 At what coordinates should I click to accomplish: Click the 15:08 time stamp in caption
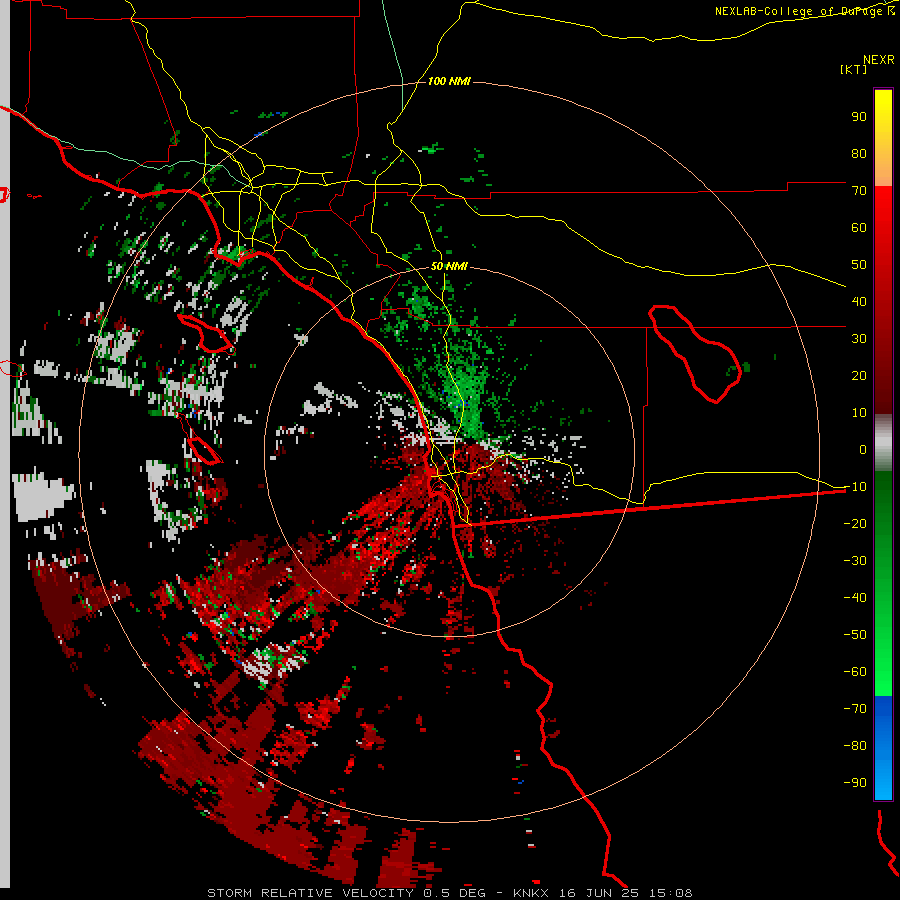pos(670,893)
